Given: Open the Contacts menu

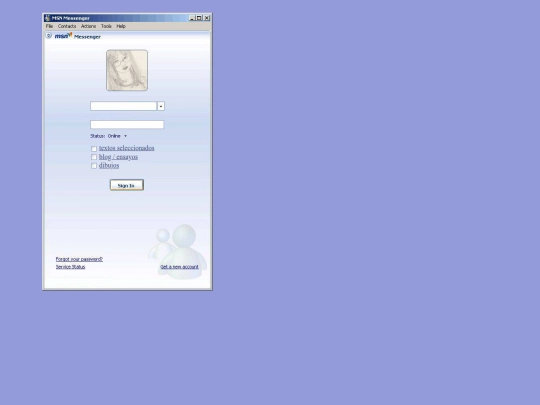Looking at the screenshot, I should click(67, 26).
